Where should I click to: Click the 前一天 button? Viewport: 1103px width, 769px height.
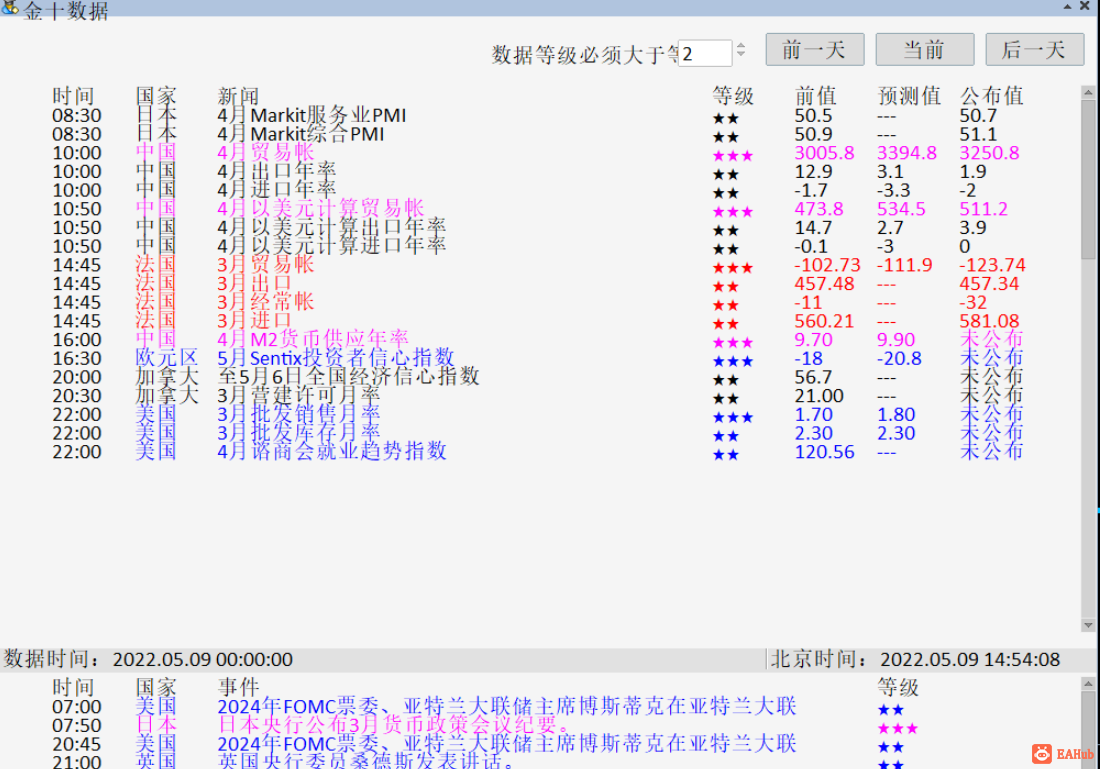click(x=815, y=50)
